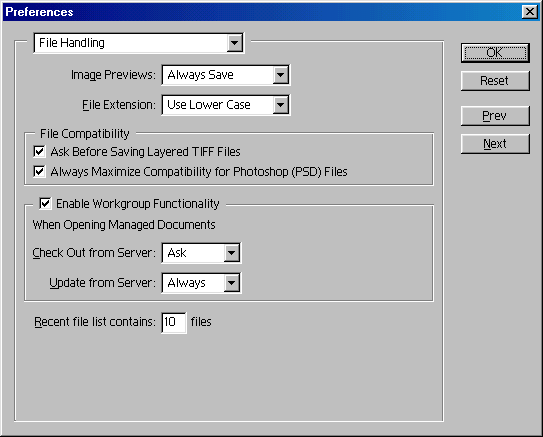Image resolution: width=543 pixels, height=437 pixels.
Task: Click the File Handling text in selector
Action: pos(72,43)
